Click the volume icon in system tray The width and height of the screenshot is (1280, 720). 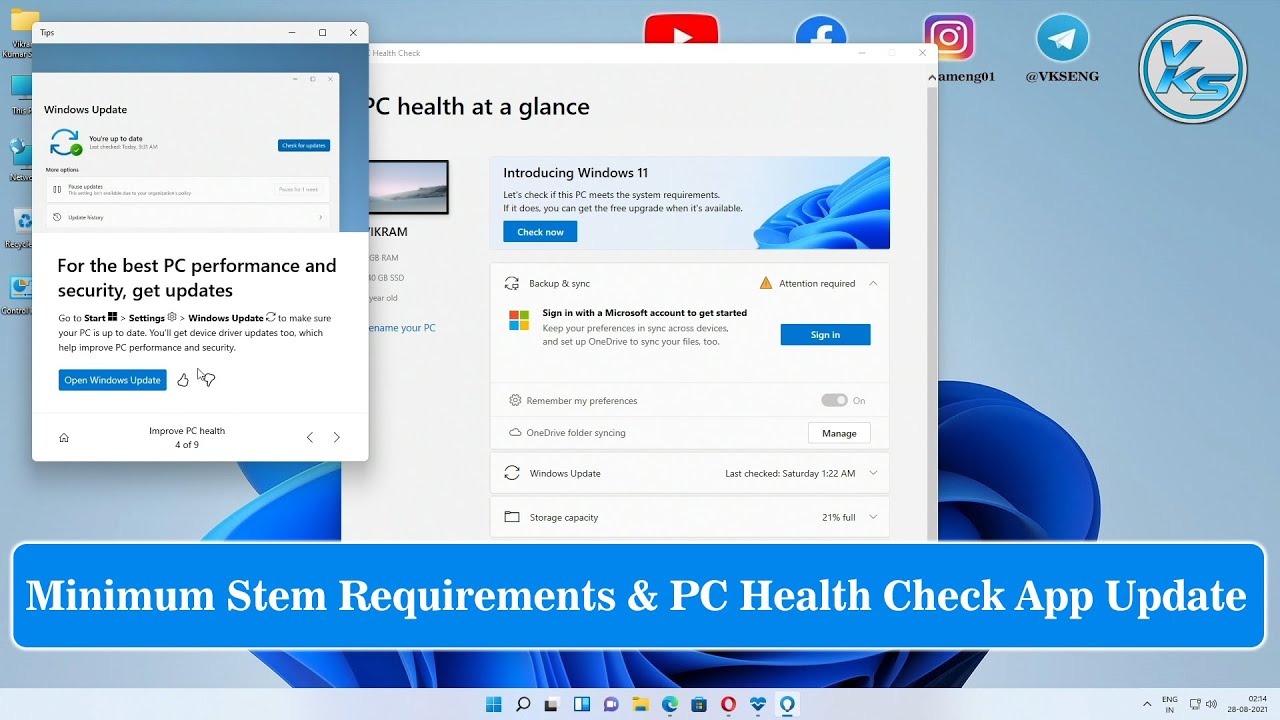pyautogui.click(x=1211, y=704)
